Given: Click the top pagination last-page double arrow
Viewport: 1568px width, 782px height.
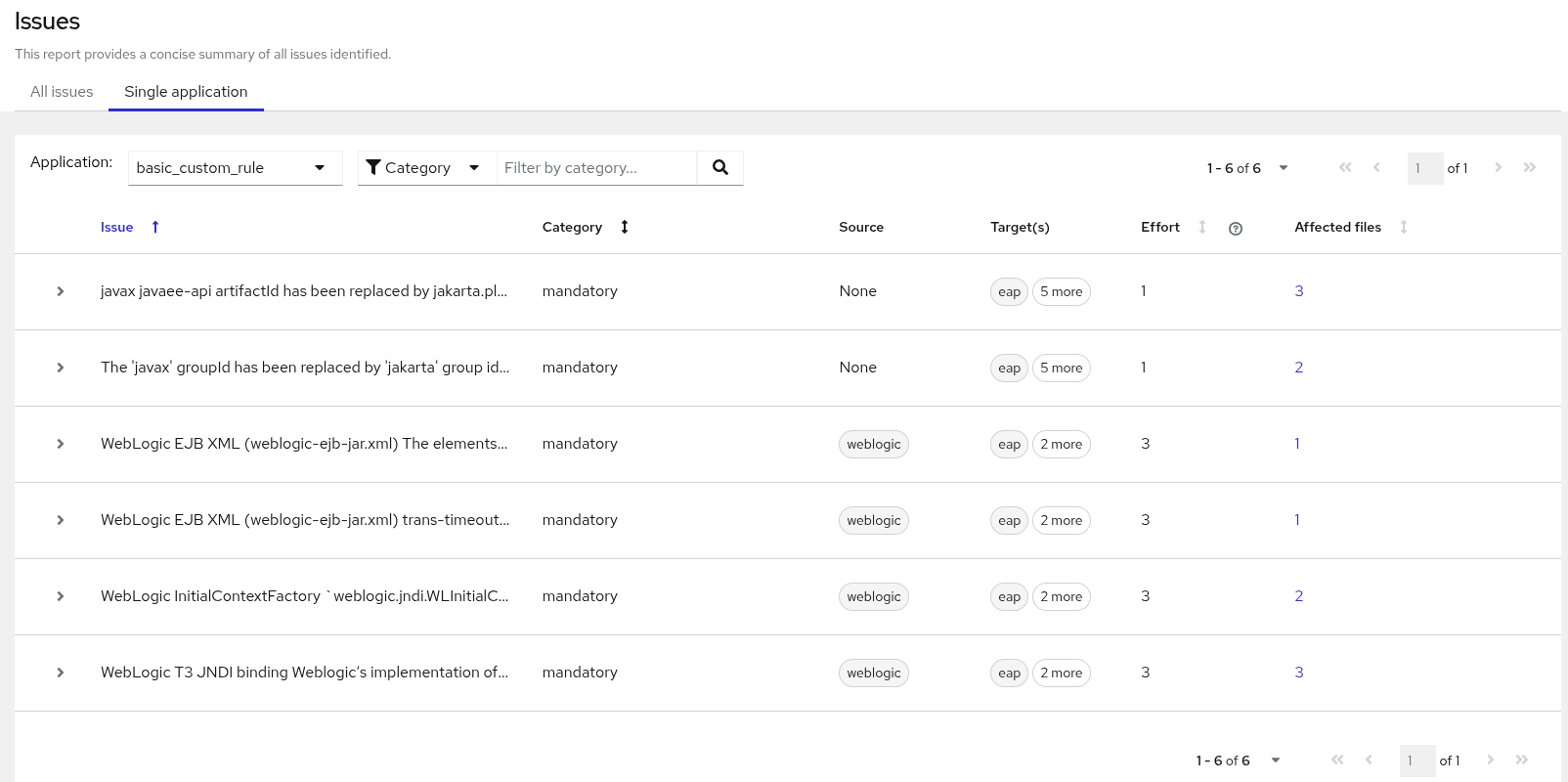Looking at the screenshot, I should 1530,167.
